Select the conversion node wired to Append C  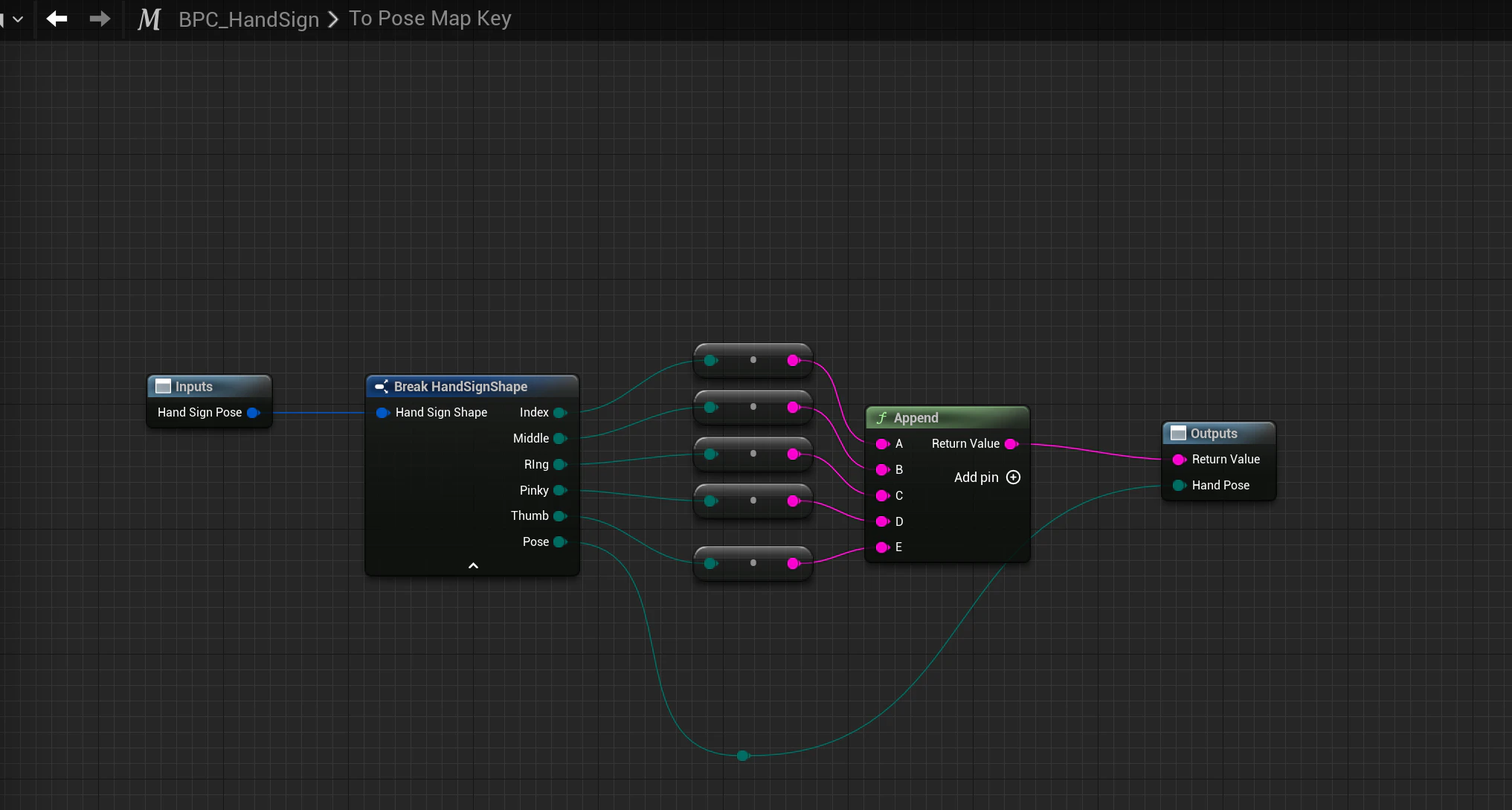(x=753, y=454)
